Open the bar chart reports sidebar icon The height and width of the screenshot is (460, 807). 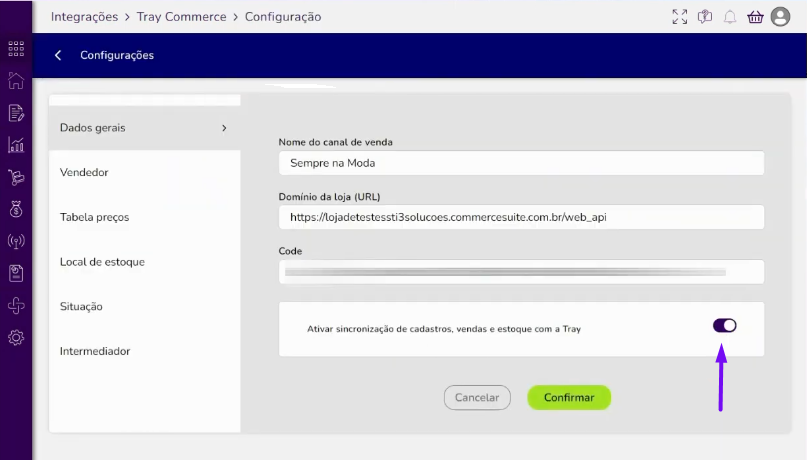click(16, 145)
